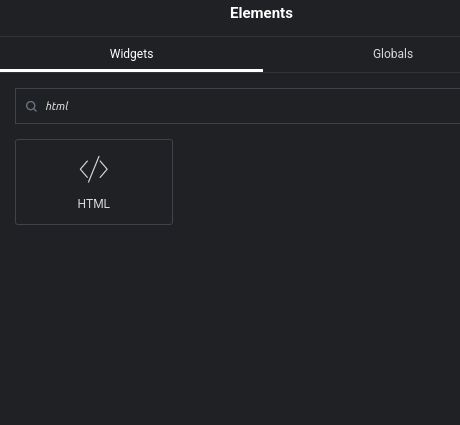The image size is (460, 425).
Task: Click the Elements panel title
Action: tap(261, 13)
